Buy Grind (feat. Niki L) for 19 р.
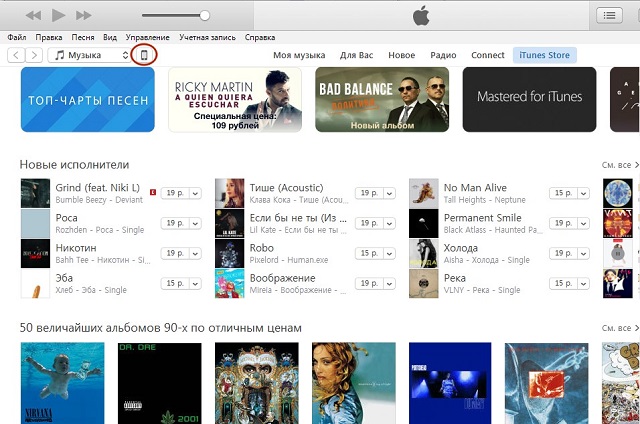Screen dimensions: 640x424 tap(175, 193)
